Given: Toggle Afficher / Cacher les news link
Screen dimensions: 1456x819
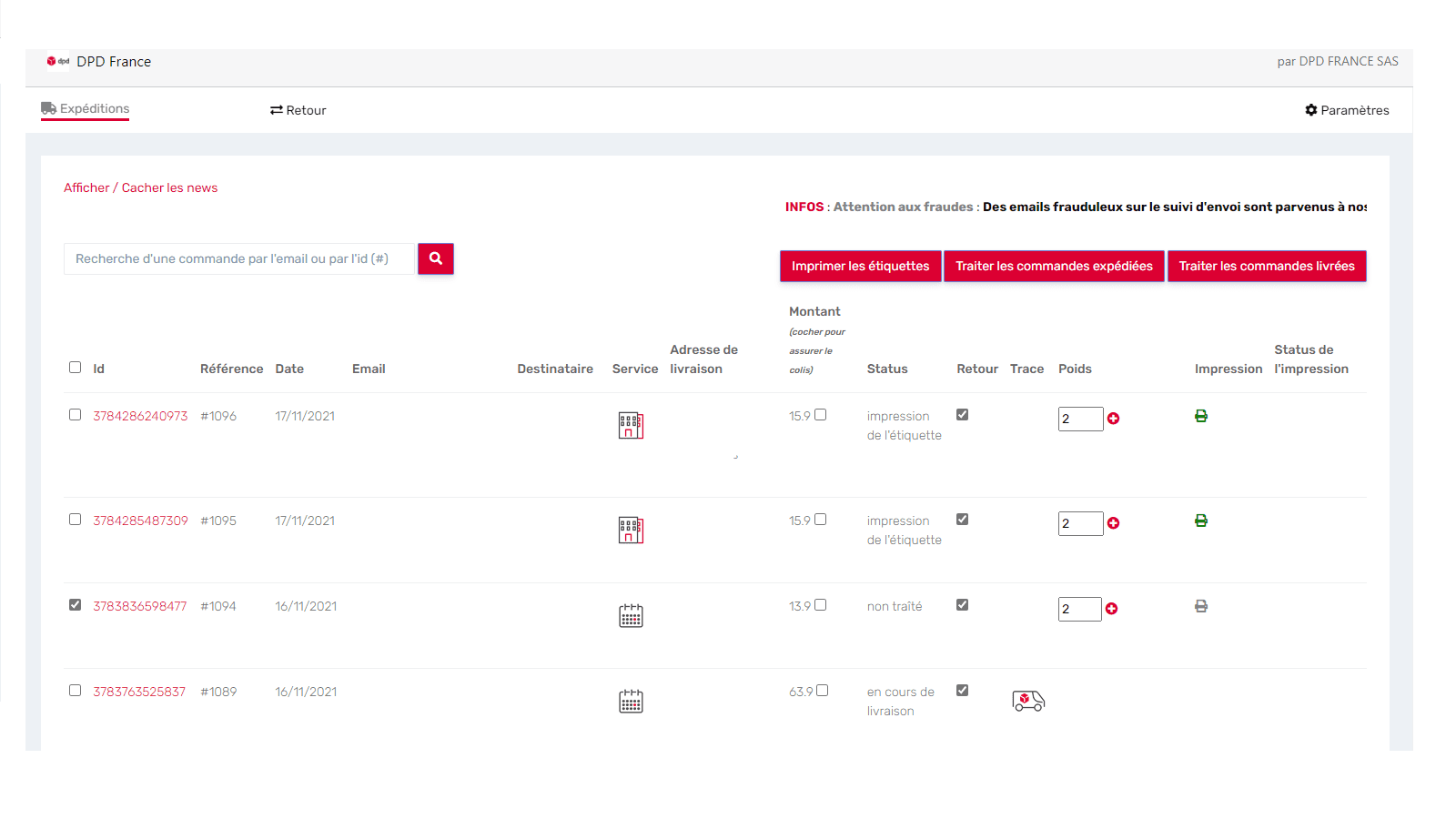Looking at the screenshot, I should (x=140, y=187).
